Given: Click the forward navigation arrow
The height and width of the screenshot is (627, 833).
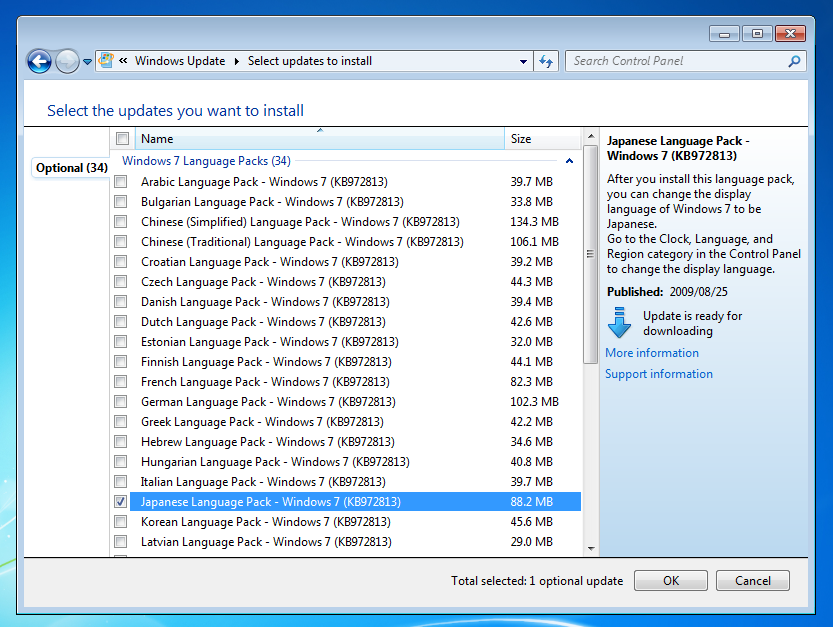Looking at the screenshot, I should (66, 61).
